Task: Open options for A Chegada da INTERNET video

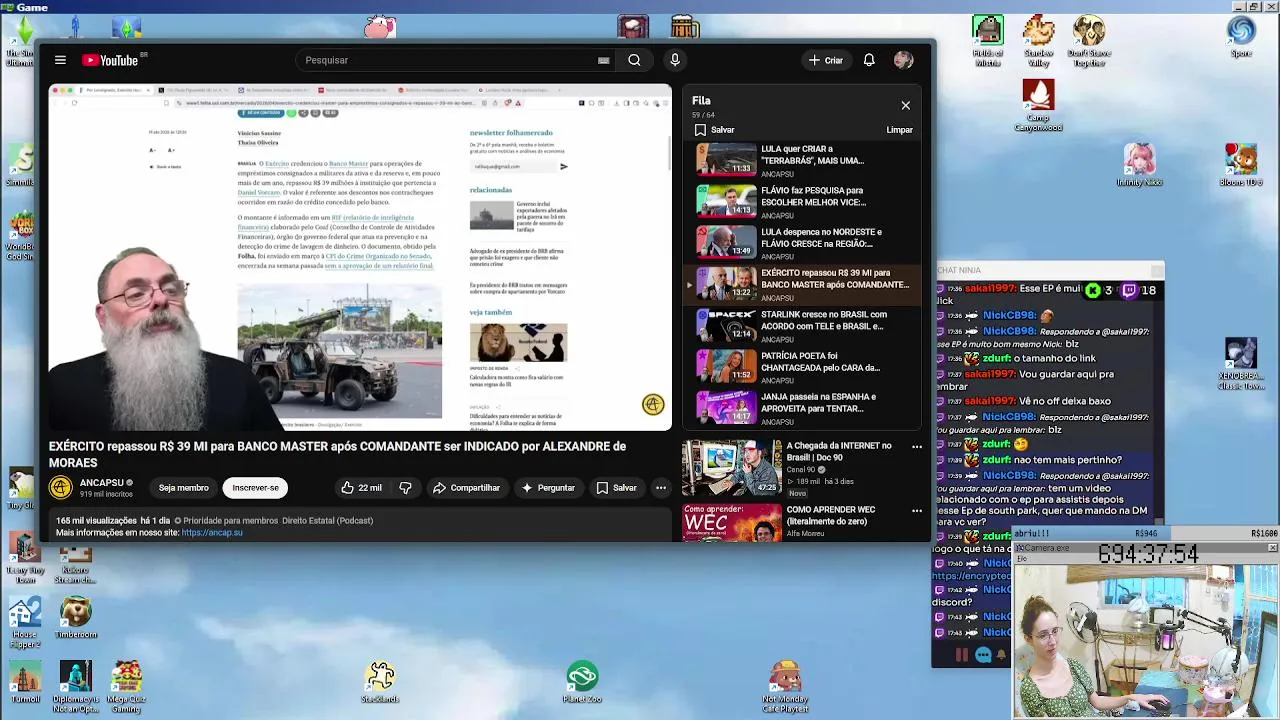Action: [x=917, y=447]
